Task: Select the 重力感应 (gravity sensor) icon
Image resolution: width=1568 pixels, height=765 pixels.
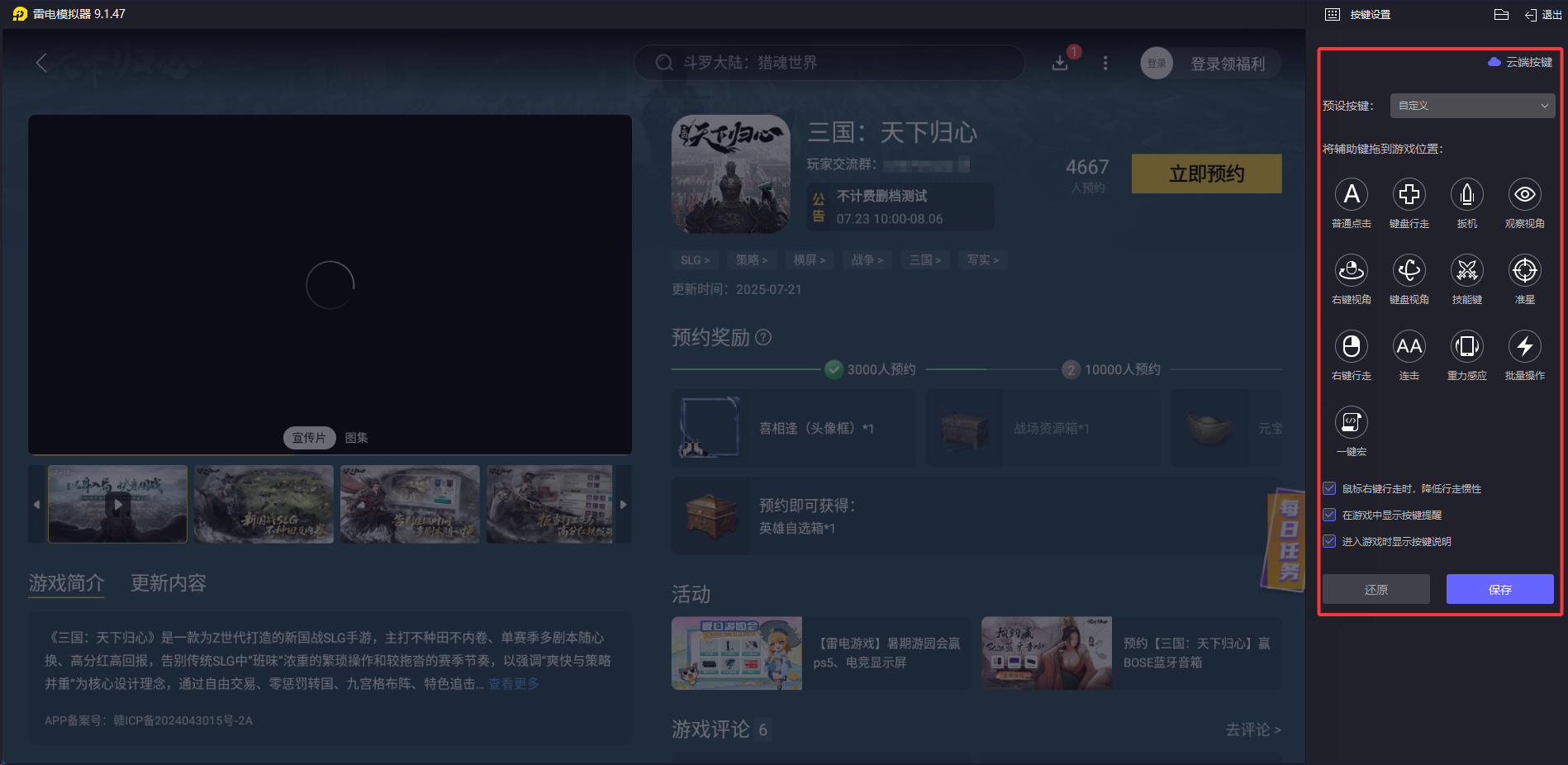Action: point(1466,348)
